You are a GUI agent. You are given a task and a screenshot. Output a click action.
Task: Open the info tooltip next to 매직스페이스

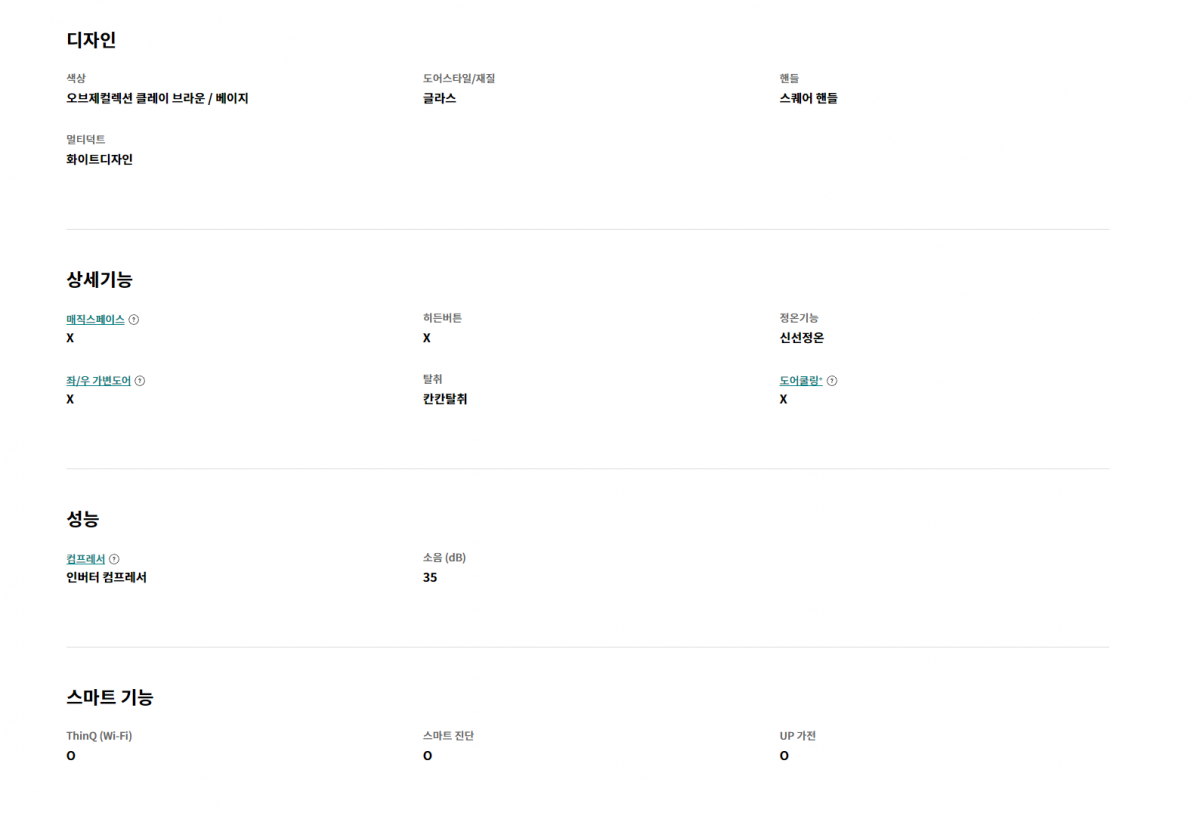pos(134,320)
